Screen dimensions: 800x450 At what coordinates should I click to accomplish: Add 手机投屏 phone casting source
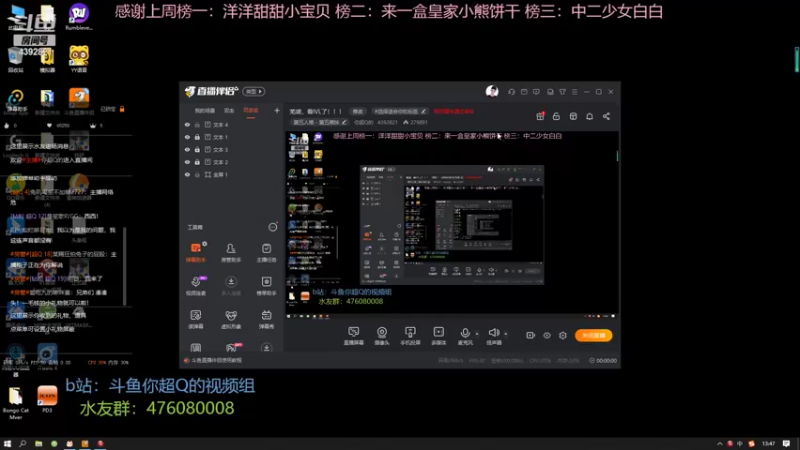pos(410,336)
